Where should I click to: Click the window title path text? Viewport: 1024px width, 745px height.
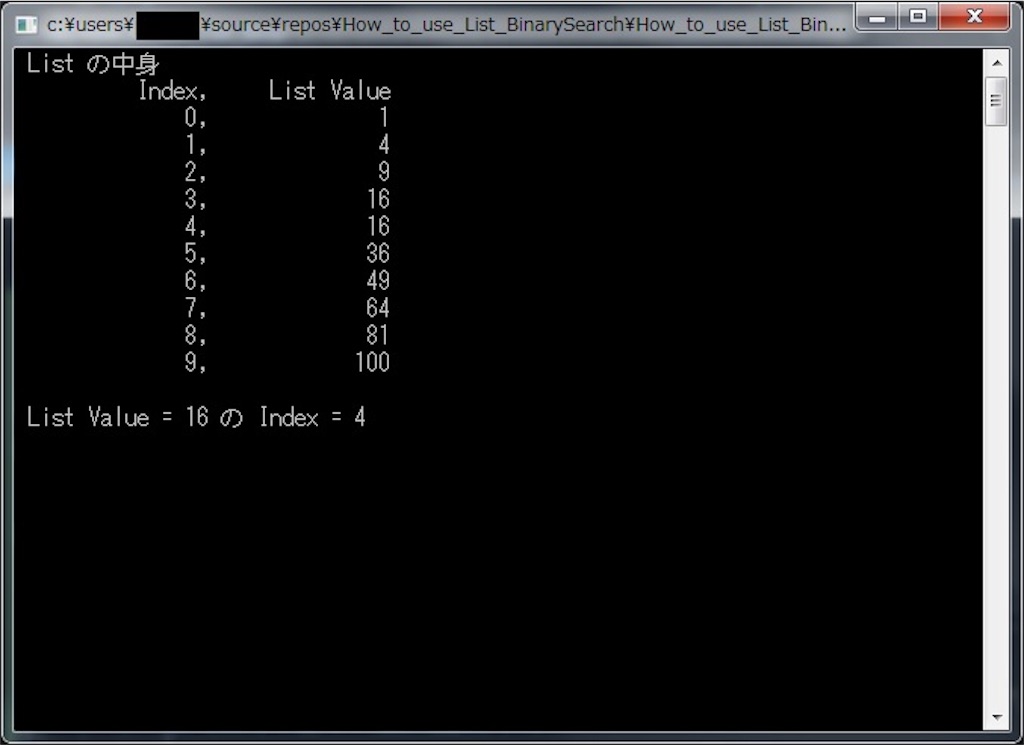pos(446,25)
